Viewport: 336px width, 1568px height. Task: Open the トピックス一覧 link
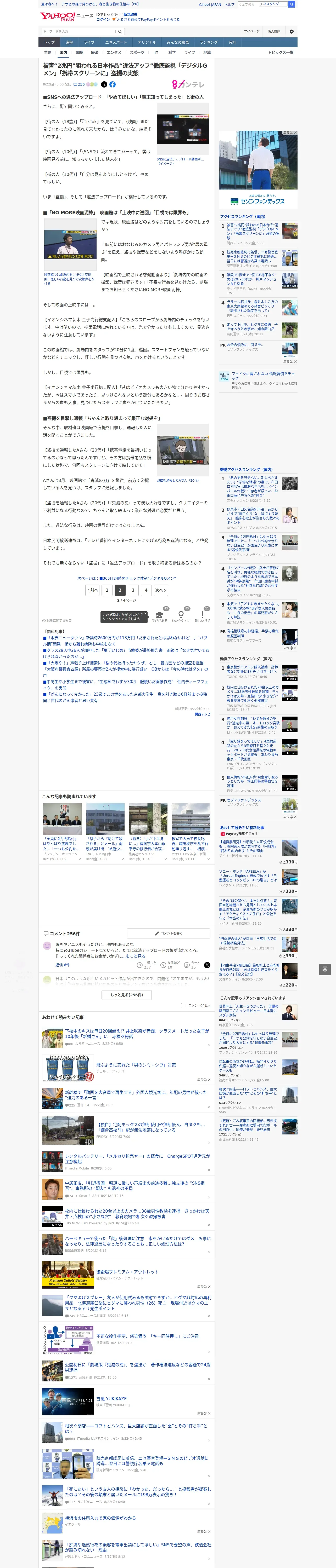tap(281, 52)
